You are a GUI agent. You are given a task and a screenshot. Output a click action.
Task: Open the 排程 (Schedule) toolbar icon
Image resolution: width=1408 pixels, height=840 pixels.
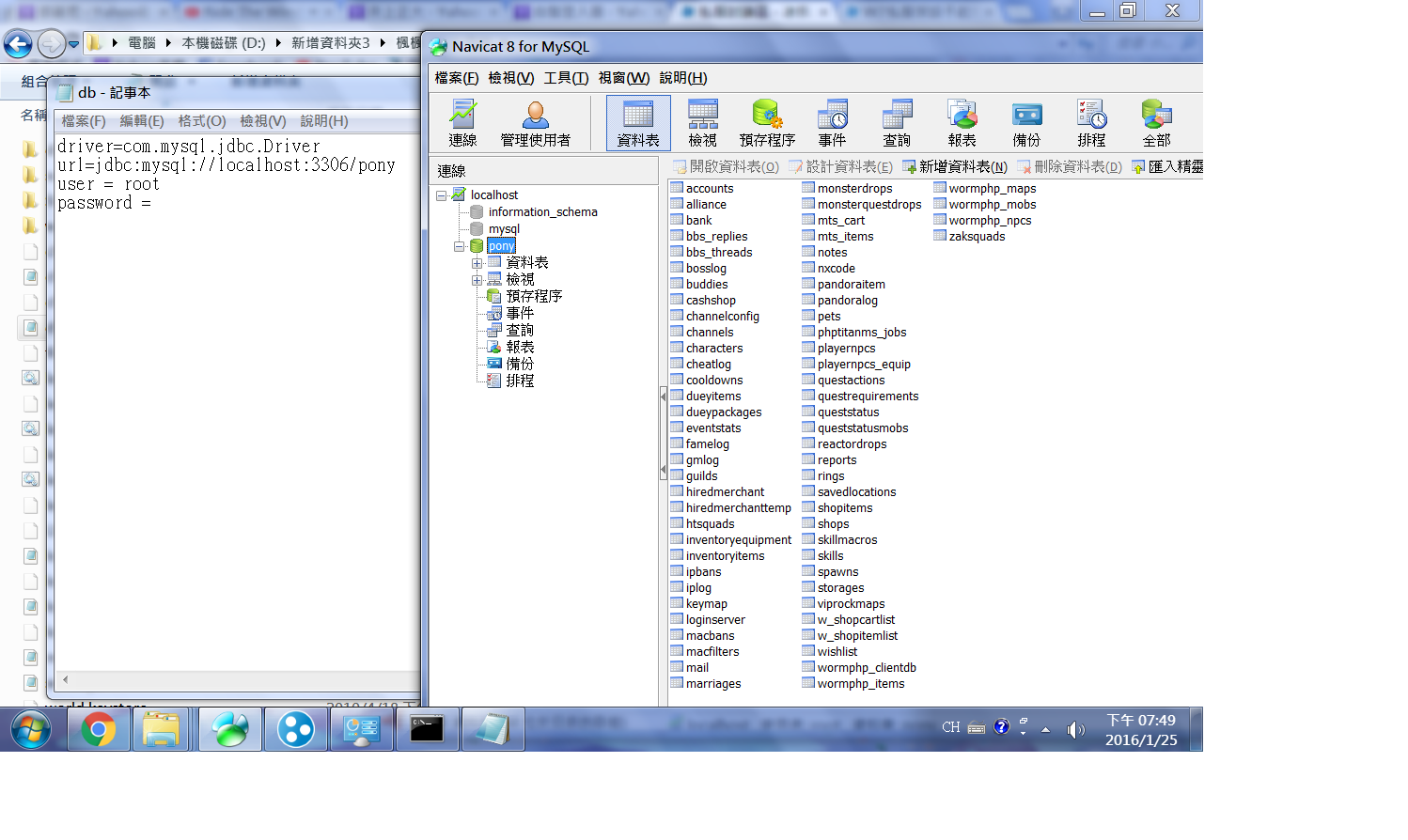point(1091,123)
